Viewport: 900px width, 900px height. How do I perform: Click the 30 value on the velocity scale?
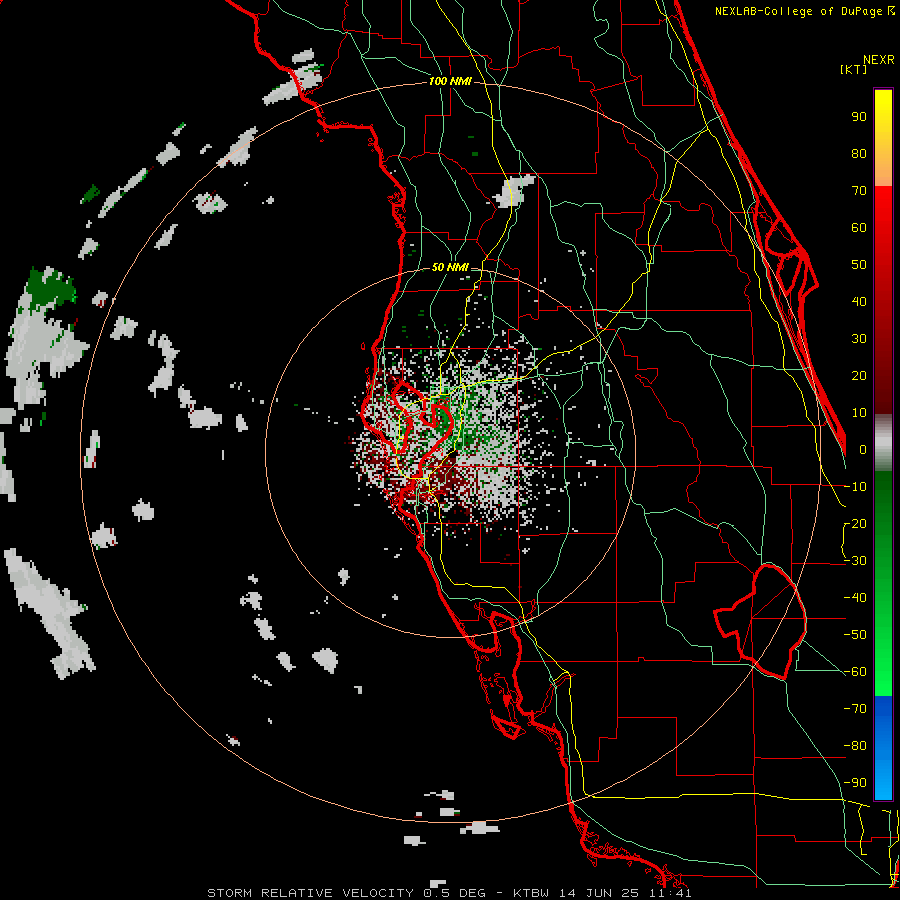point(859,339)
